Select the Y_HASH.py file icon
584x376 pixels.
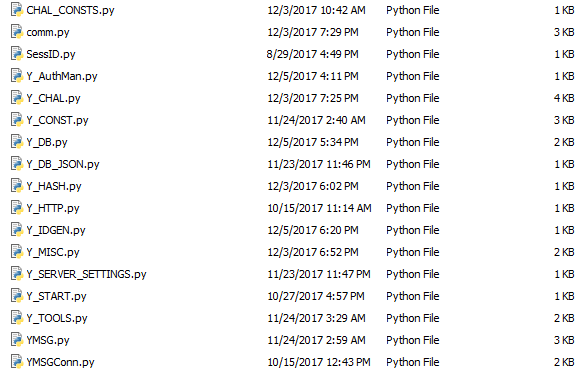click(x=17, y=185)
